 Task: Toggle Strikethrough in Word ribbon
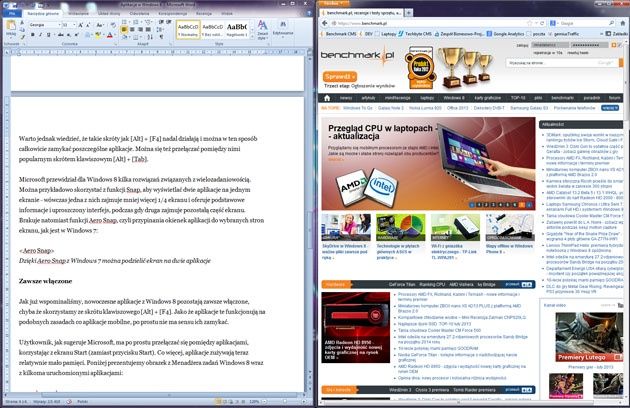(61, 35)
